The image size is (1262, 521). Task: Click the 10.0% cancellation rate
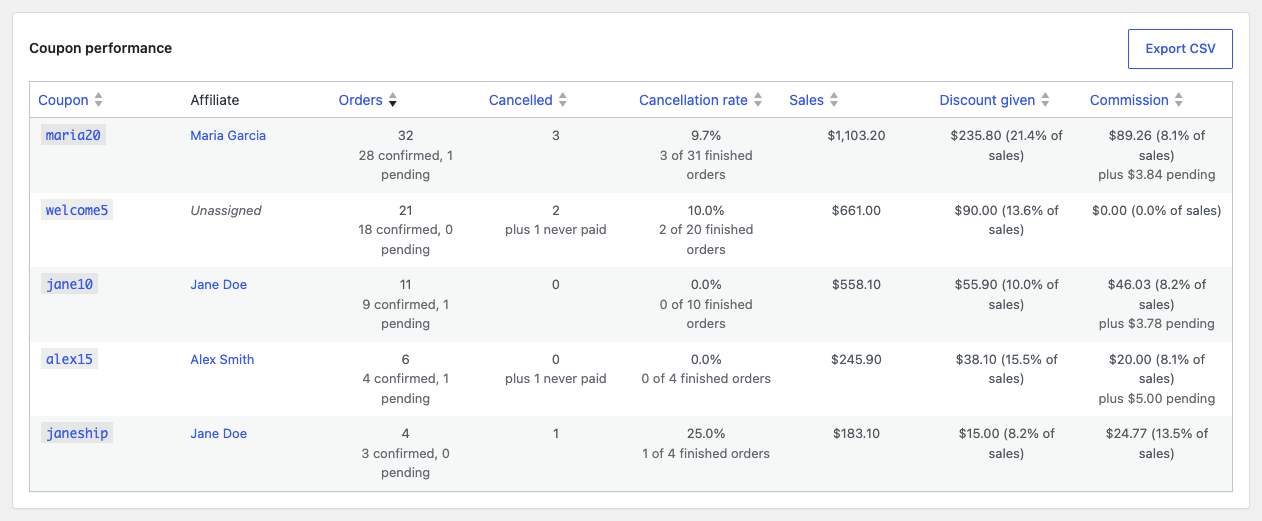(706, 210)
